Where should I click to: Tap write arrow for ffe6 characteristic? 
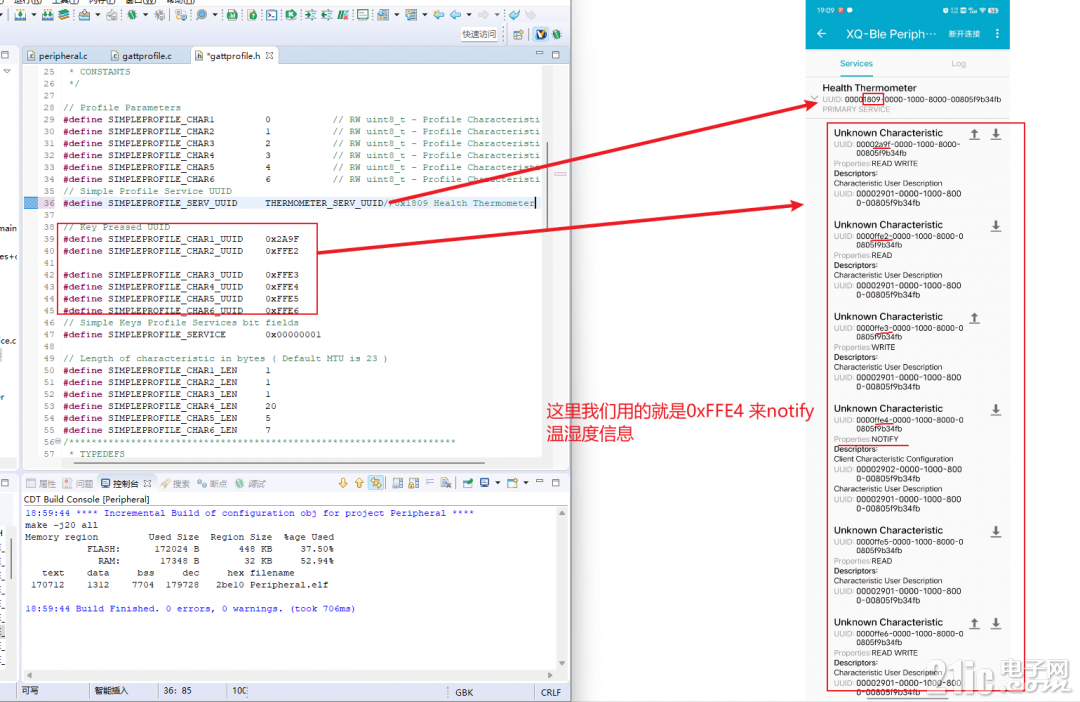tap(975, 623)
